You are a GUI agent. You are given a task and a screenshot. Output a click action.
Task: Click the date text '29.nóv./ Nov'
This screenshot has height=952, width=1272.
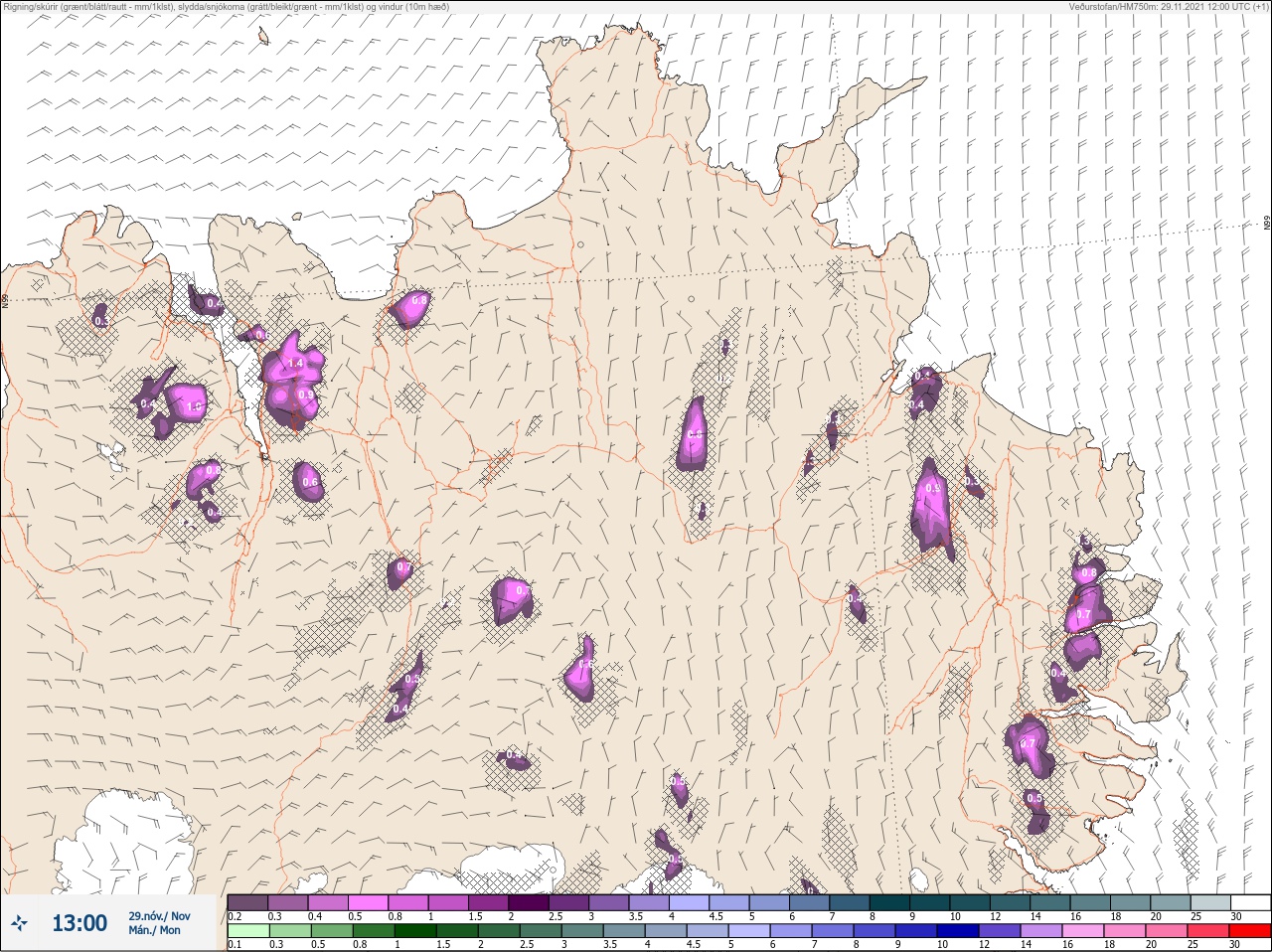click(159, 916)
